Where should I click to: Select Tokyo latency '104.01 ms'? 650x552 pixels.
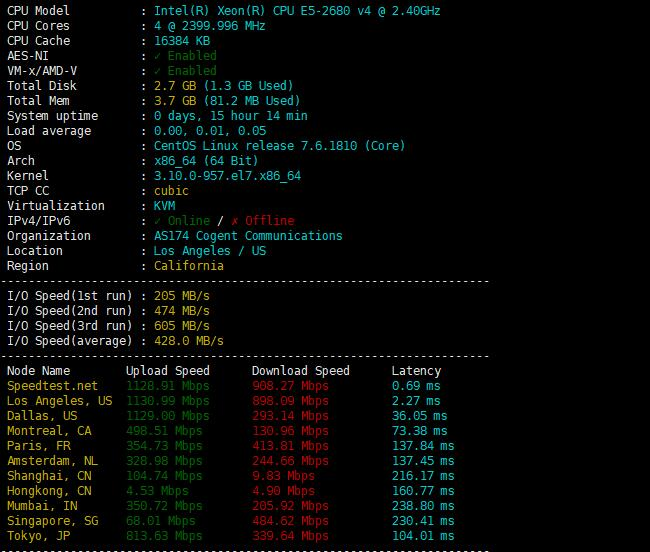coord(423,535)
